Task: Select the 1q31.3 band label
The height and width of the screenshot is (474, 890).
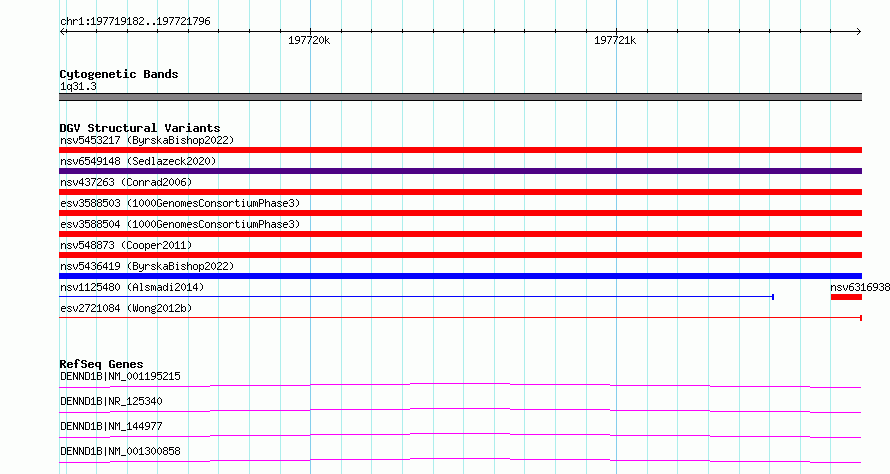Action: pos(78,86)
